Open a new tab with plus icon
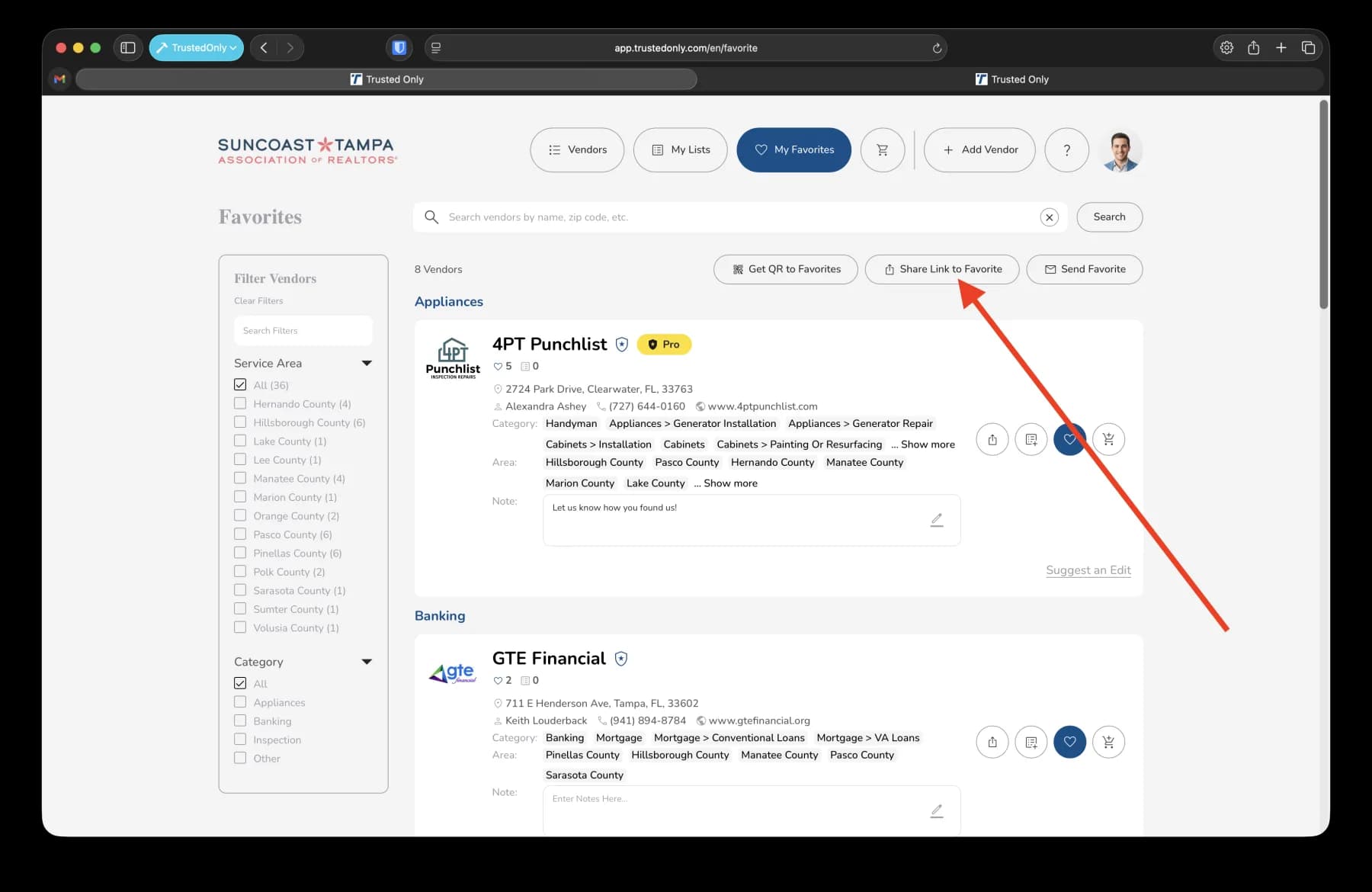 click(x=1281, y=47)
